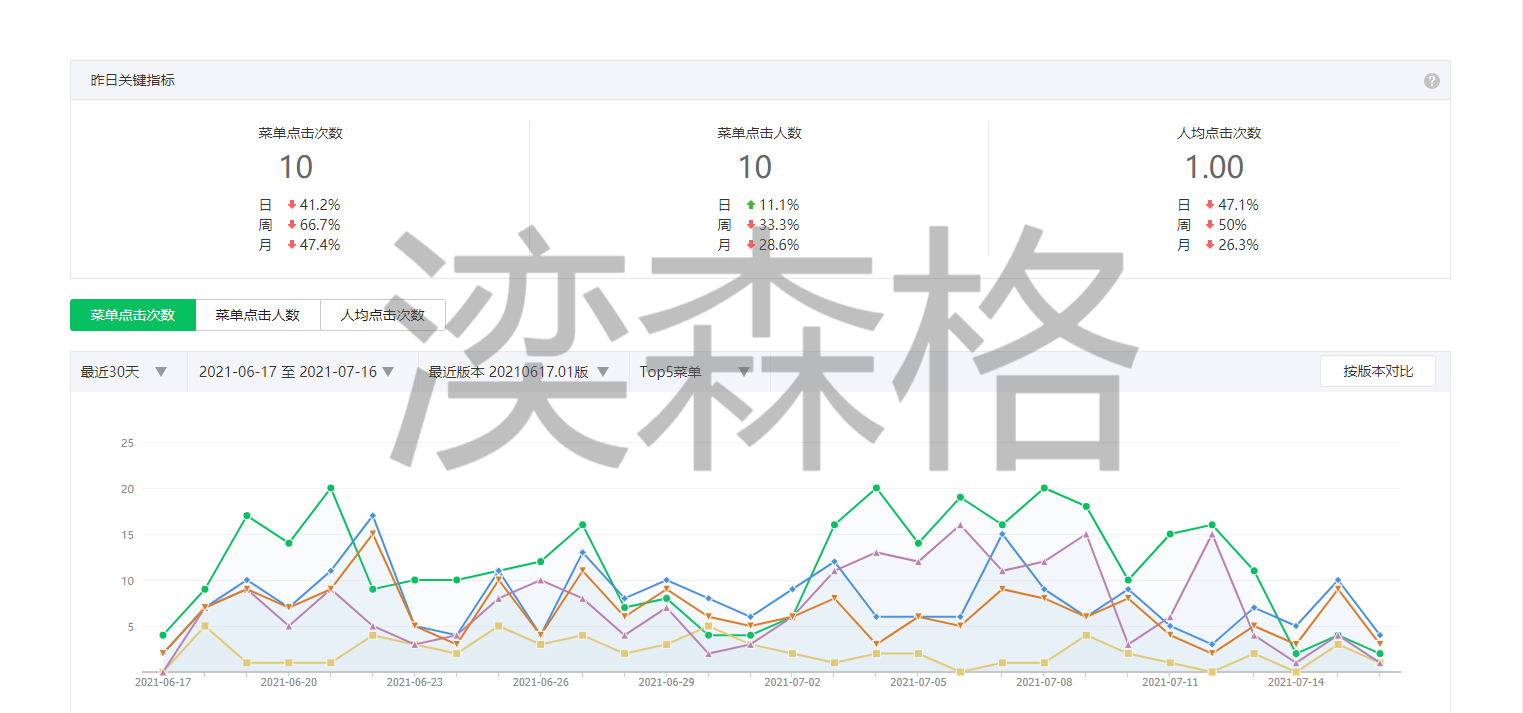Click red down arrow beside 26.3%
The width and height of the screenshot is (1523, 713).
(x=1210, y=245)
